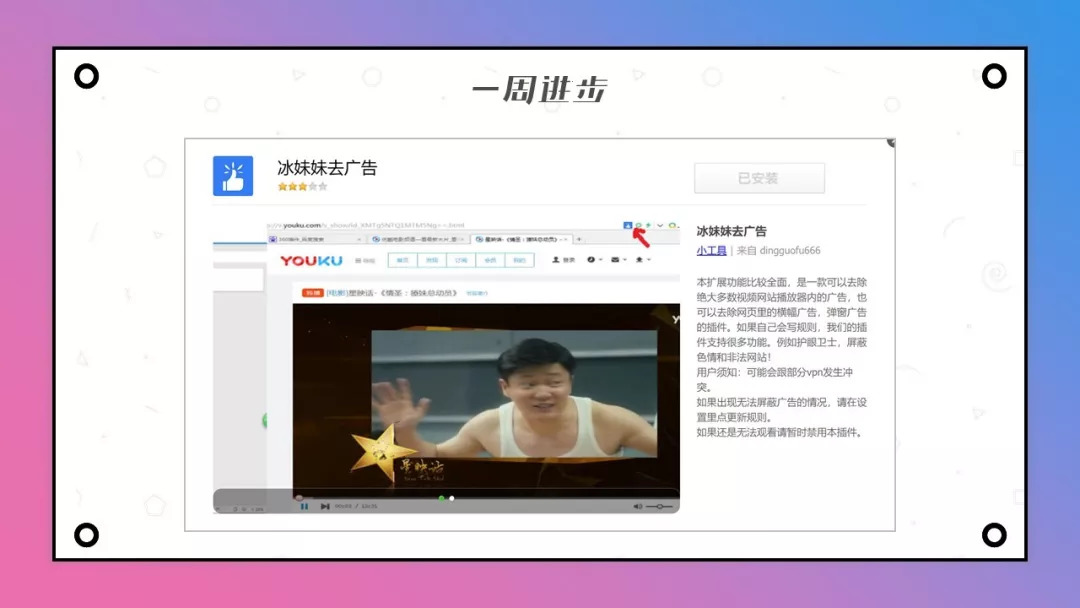Click the video title 星映话 link

(391, 293)
